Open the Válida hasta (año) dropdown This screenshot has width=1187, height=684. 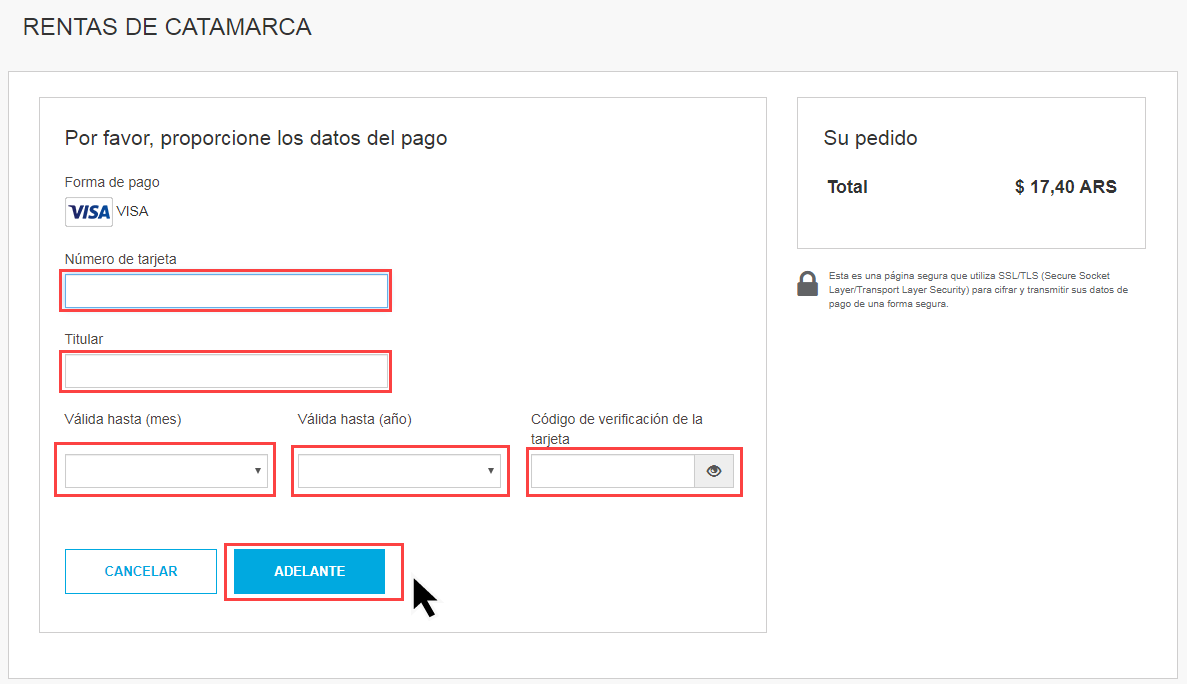coord(400,471)
